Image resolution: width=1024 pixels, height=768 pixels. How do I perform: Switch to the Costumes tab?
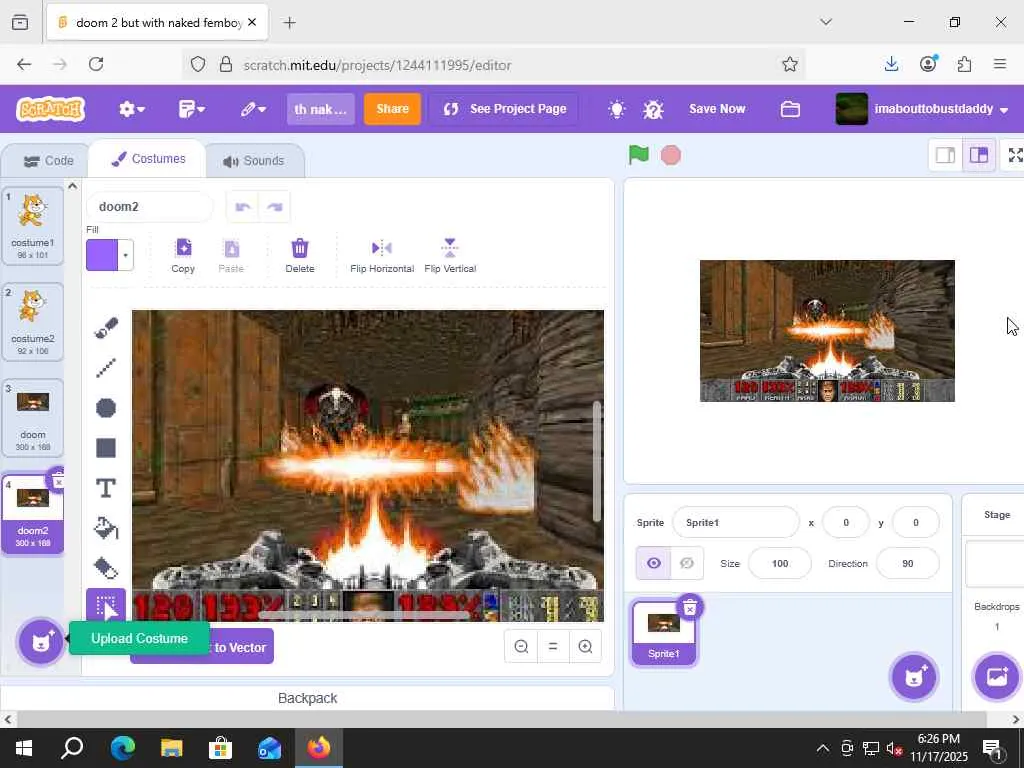[x=148, y=159]
